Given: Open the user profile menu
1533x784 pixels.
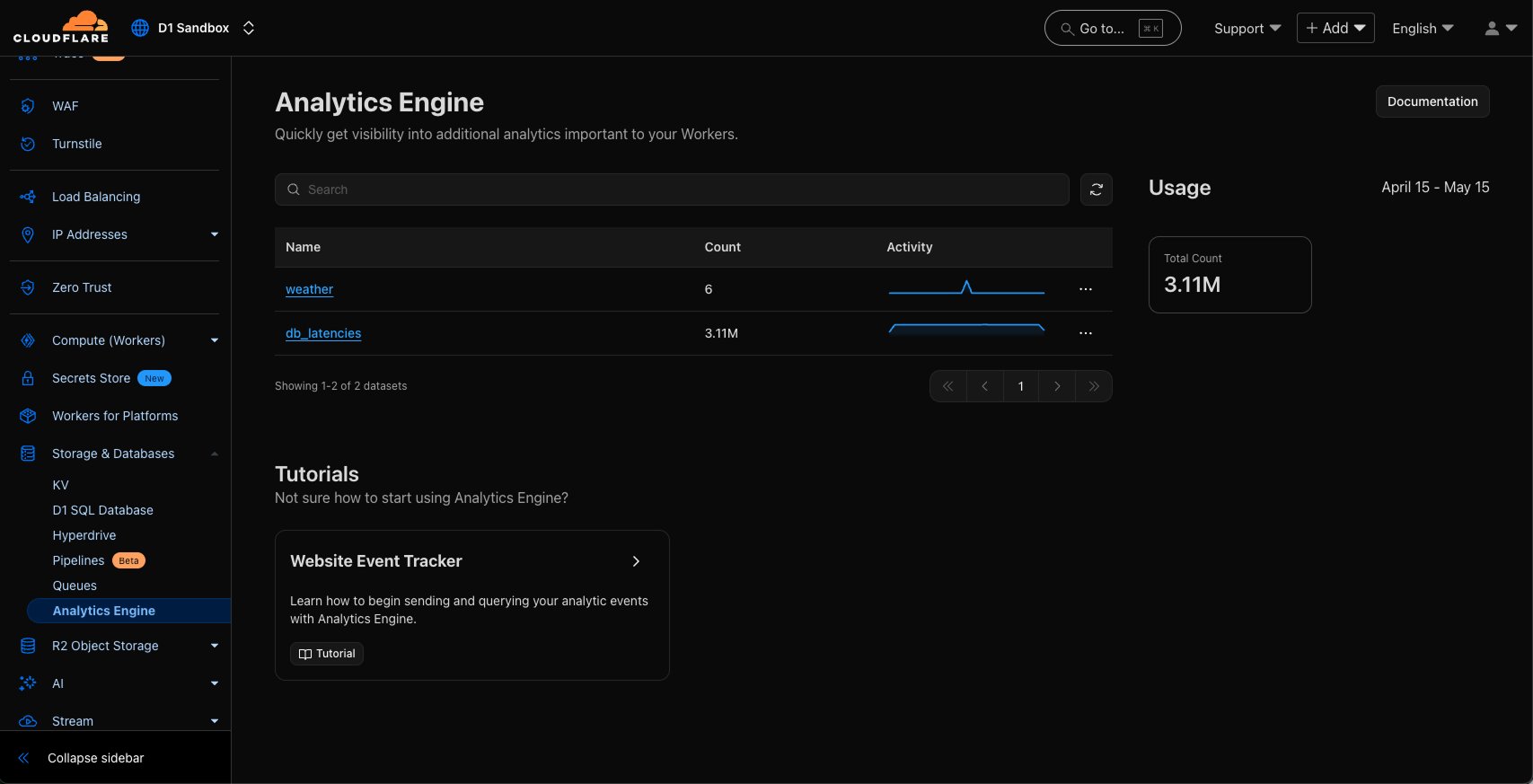Looking at the screenshot, I should point(1501,28).
